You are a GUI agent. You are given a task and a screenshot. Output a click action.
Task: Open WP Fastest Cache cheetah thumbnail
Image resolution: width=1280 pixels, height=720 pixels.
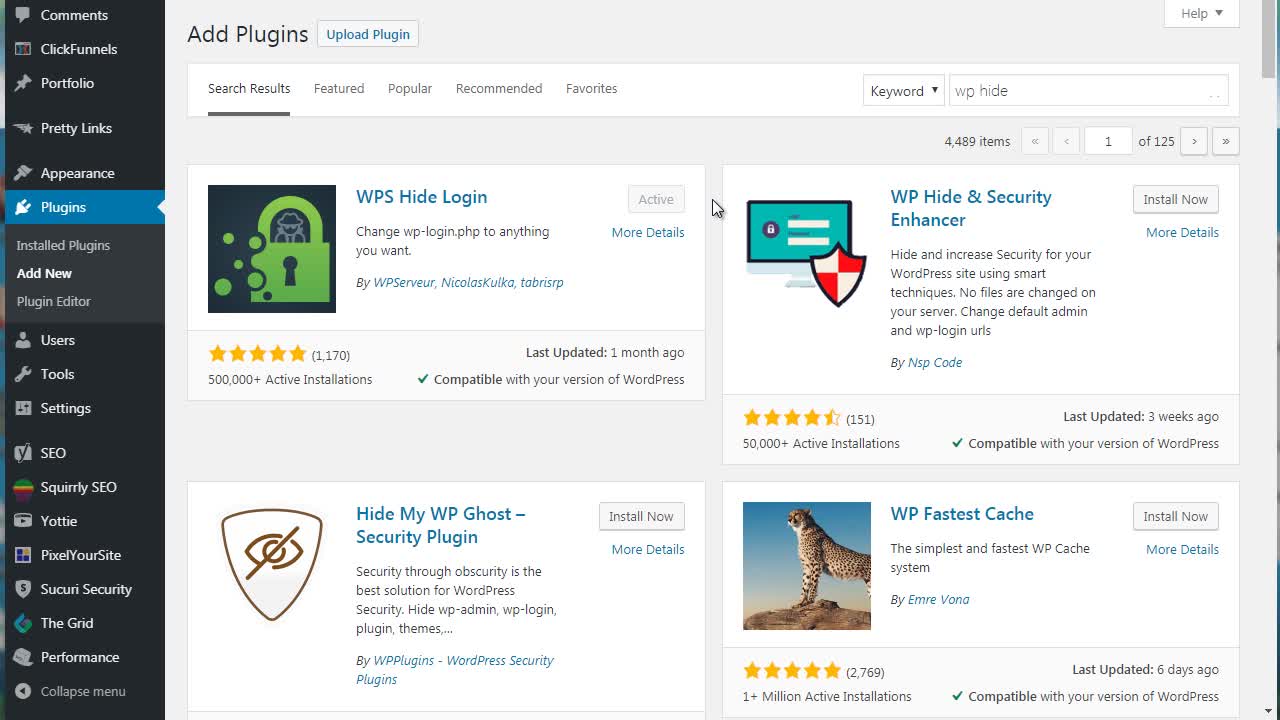(x=807, y=566)
